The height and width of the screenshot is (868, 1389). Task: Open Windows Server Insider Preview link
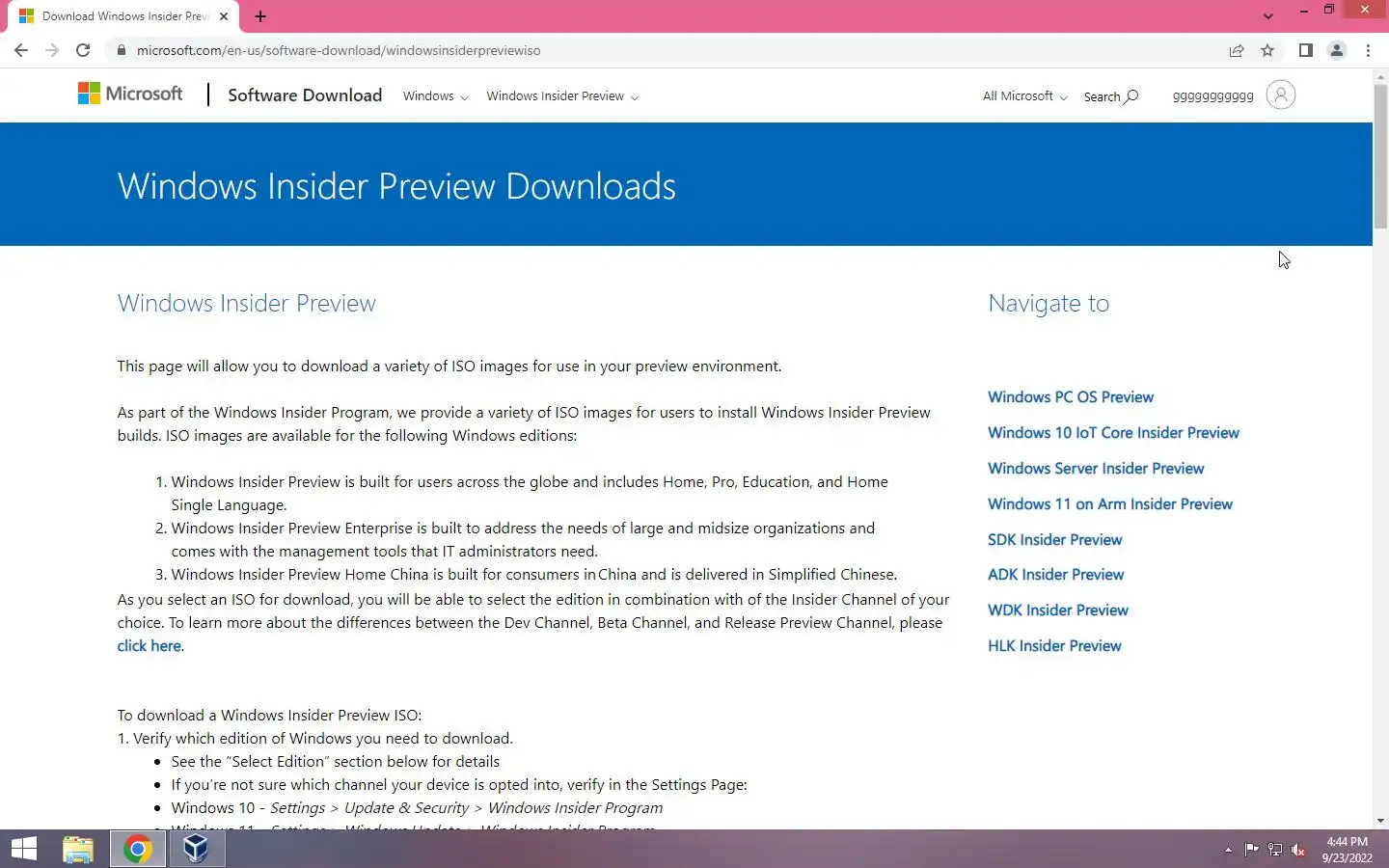pyautogui.click(x=1096, y=469)
